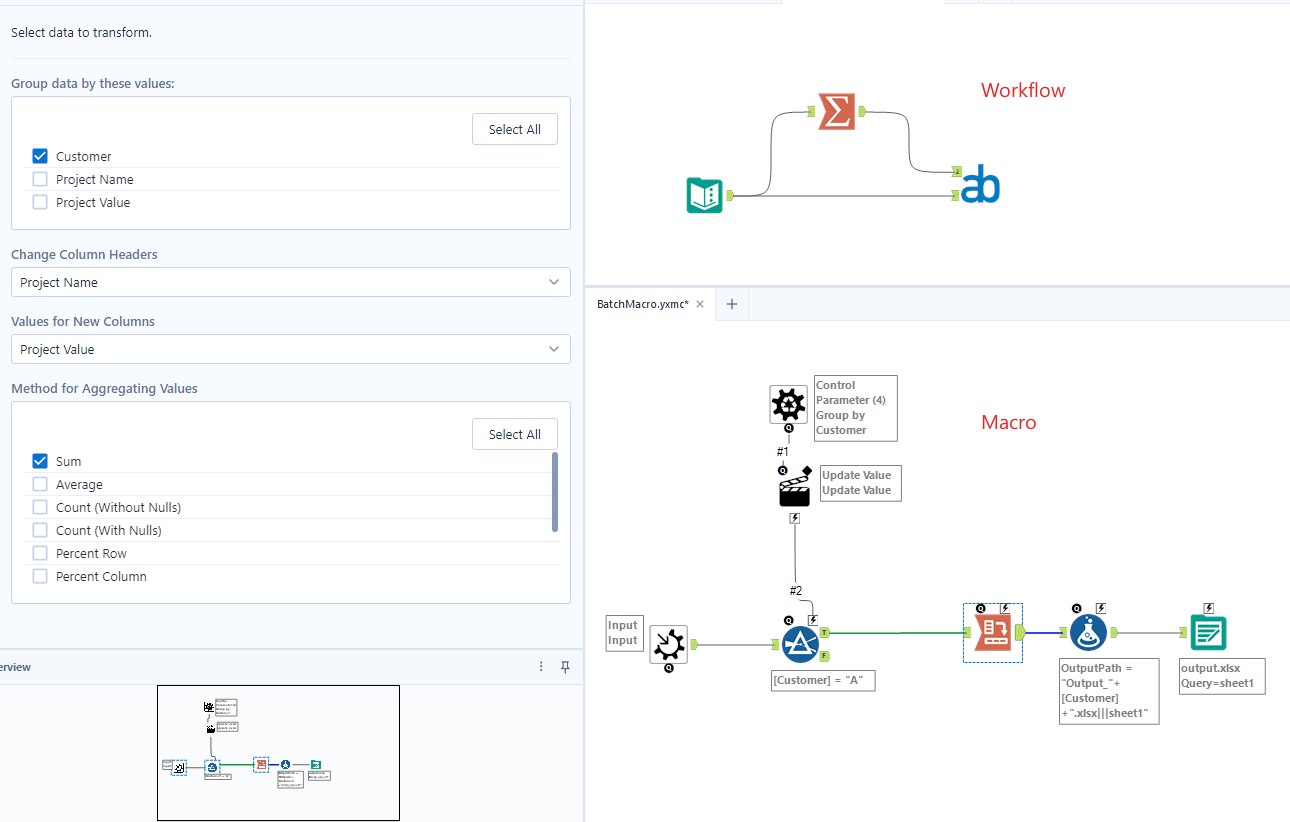
Task: Click the output.xlsx Output Data tool
Action: coord(1207,632)
